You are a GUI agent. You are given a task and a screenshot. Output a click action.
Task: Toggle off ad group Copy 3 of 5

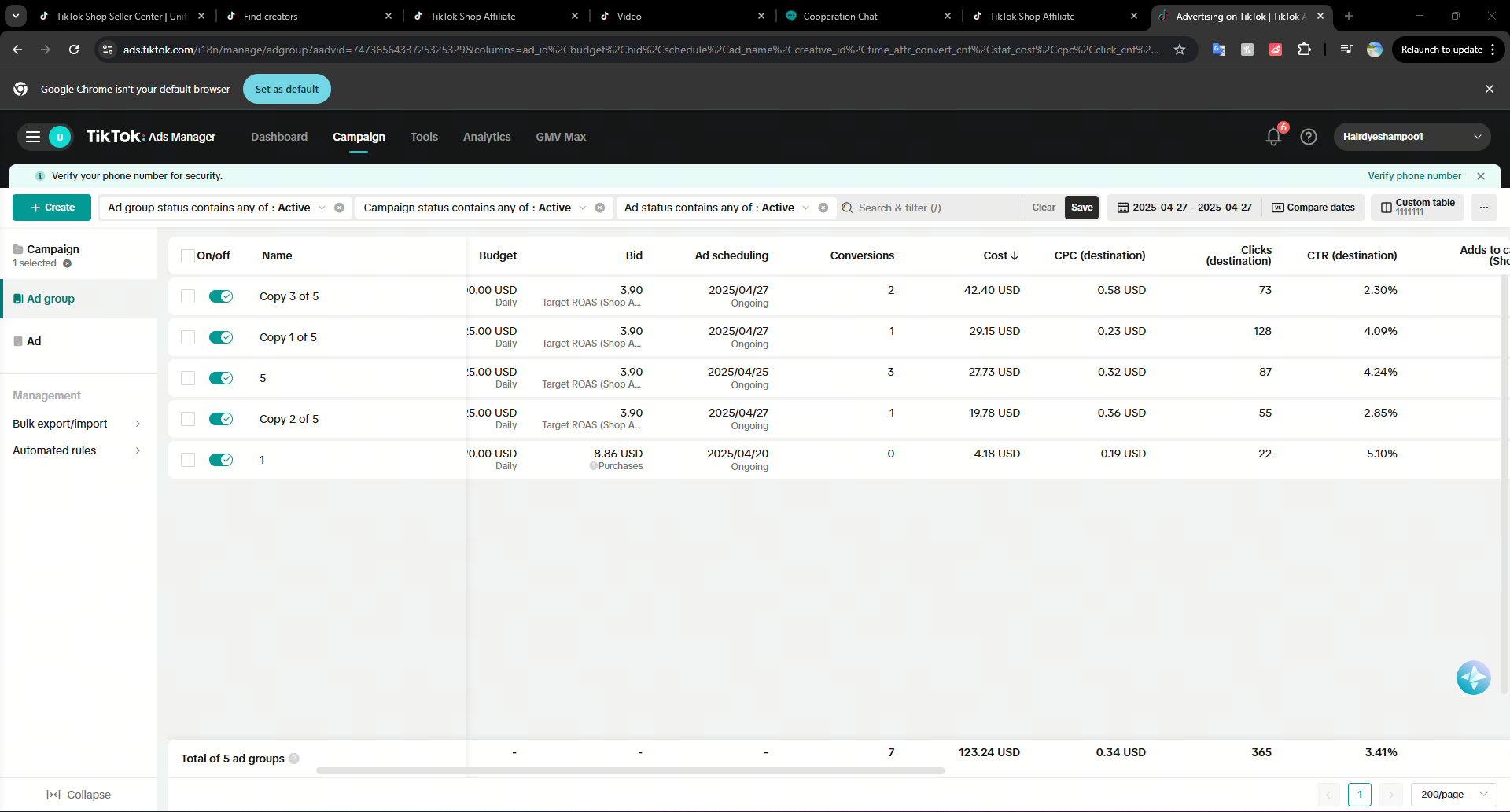point(221,296)
